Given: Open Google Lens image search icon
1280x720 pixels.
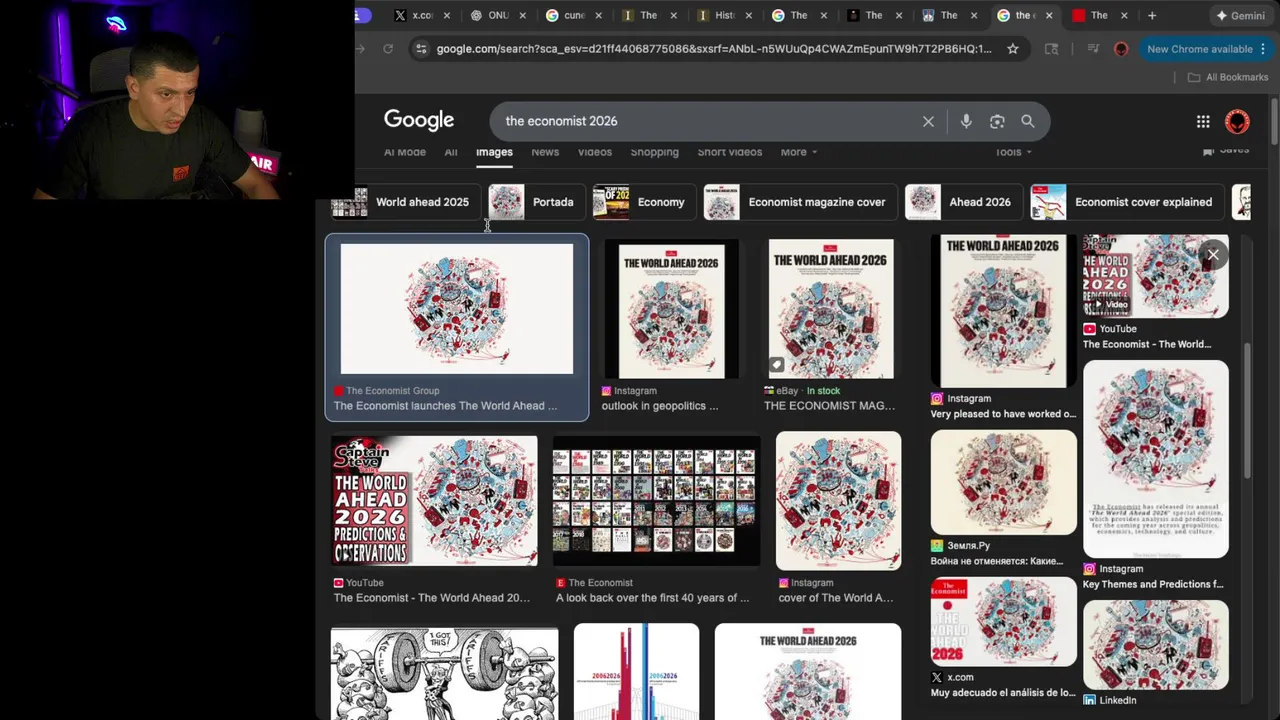Looking at the screenshot, I should pyautogui.click(x=997, y=121).
